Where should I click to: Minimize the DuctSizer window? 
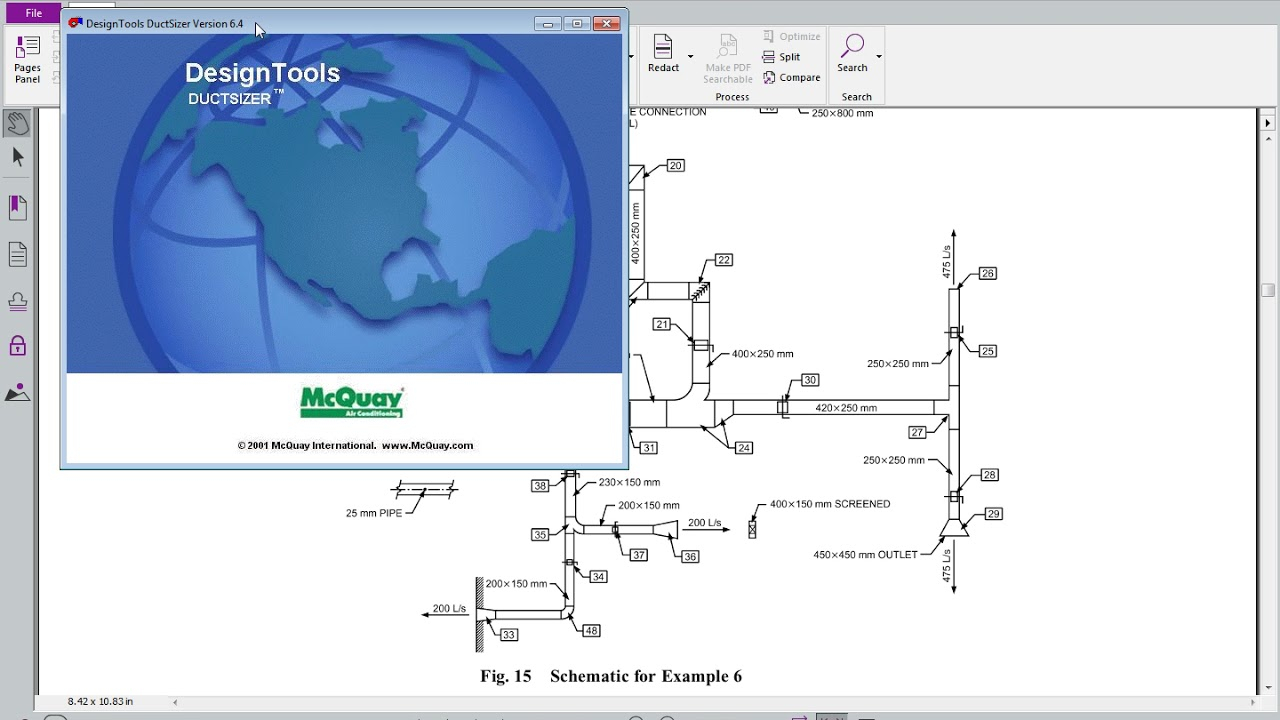(x=547, y=23)
